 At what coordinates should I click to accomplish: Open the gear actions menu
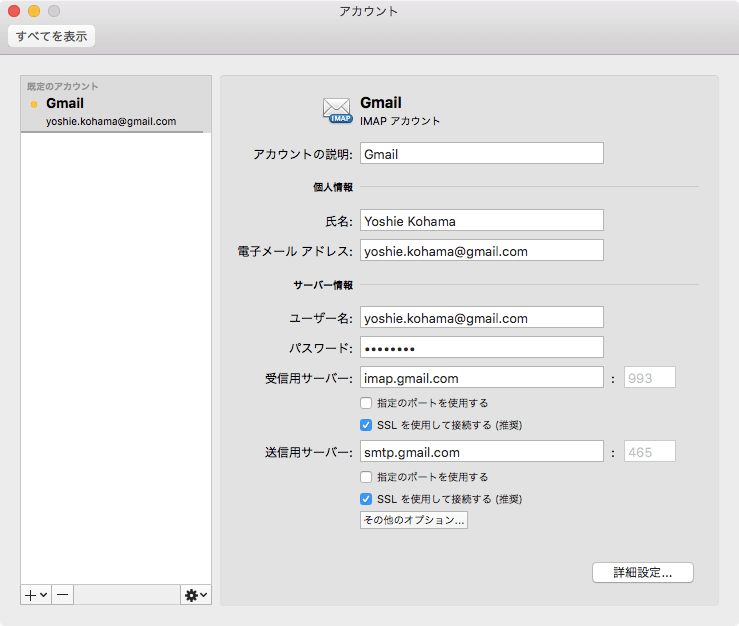(x=196, y=595)
